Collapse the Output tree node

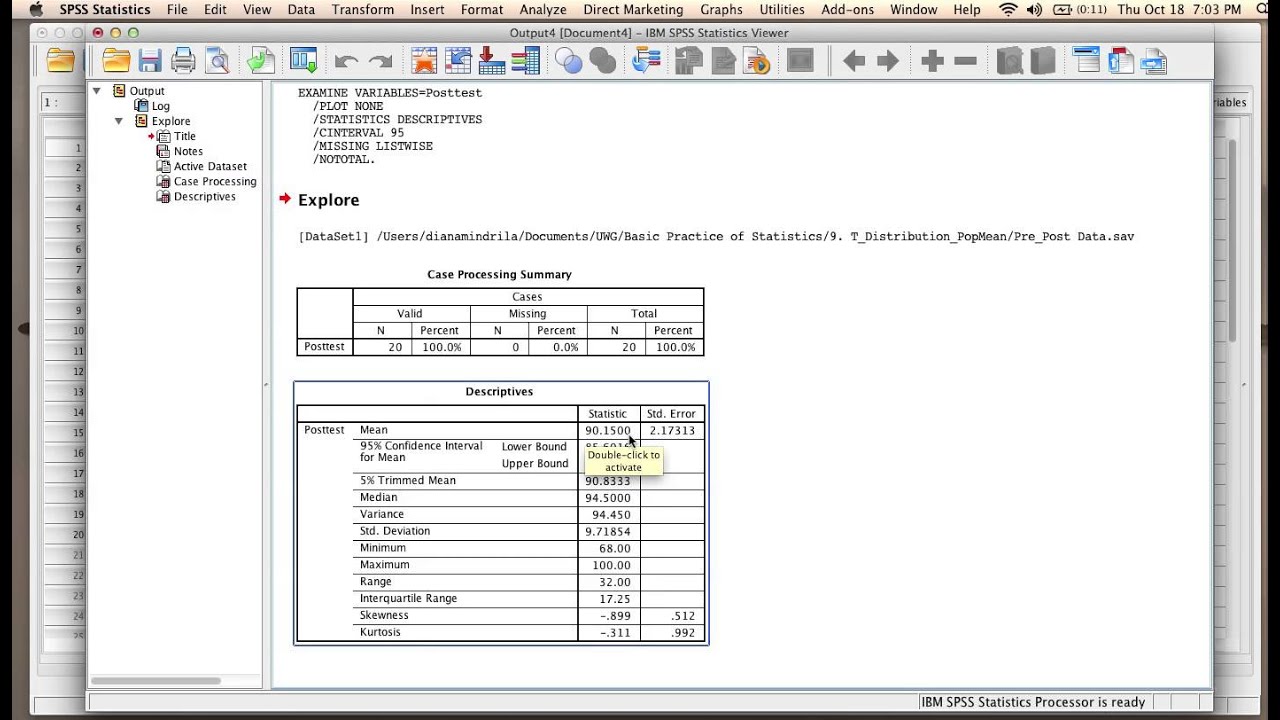[x=97, y=91]
